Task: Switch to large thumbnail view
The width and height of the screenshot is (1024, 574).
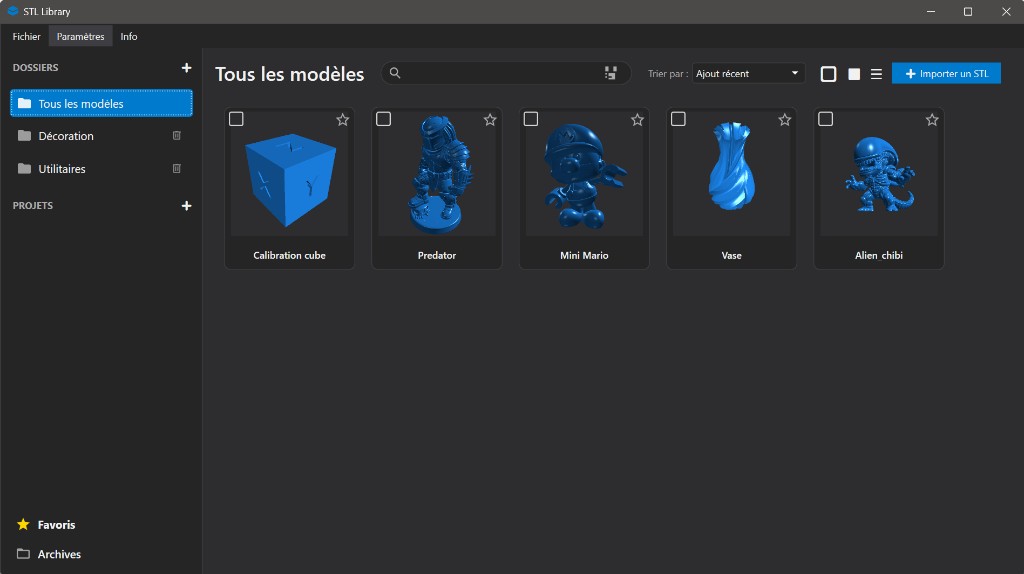Action: [828, 74]
